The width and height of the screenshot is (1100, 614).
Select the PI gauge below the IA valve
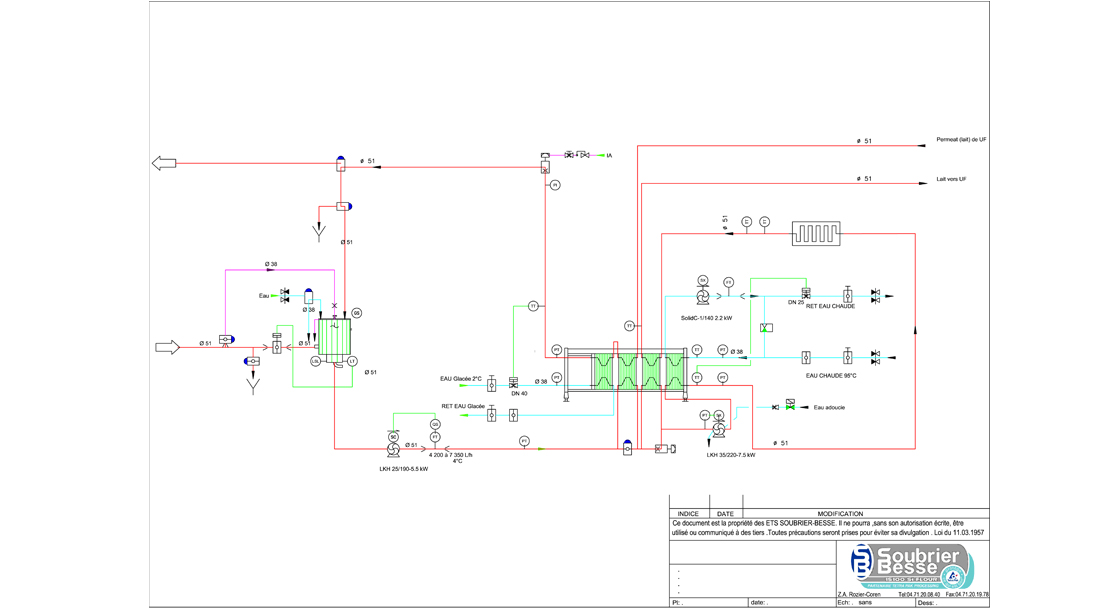click(x=555, y=185)
